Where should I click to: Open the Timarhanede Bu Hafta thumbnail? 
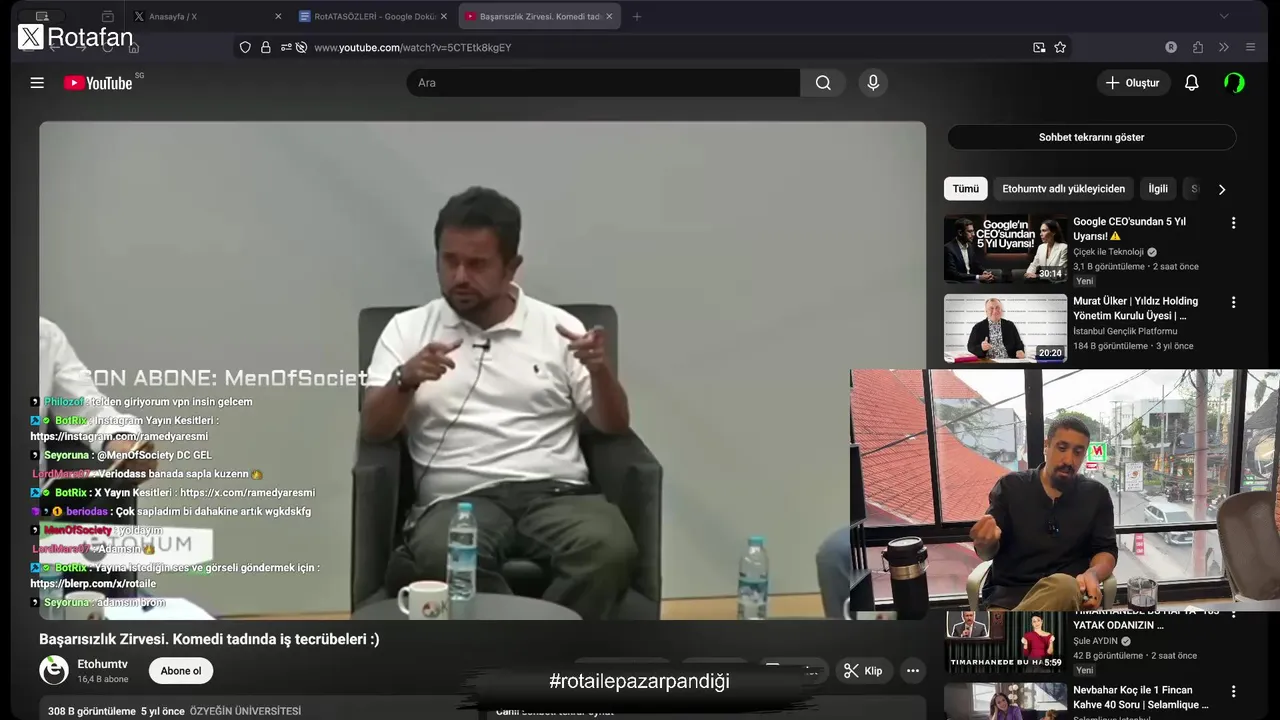pyautogui.click(x=1005, y=641)
